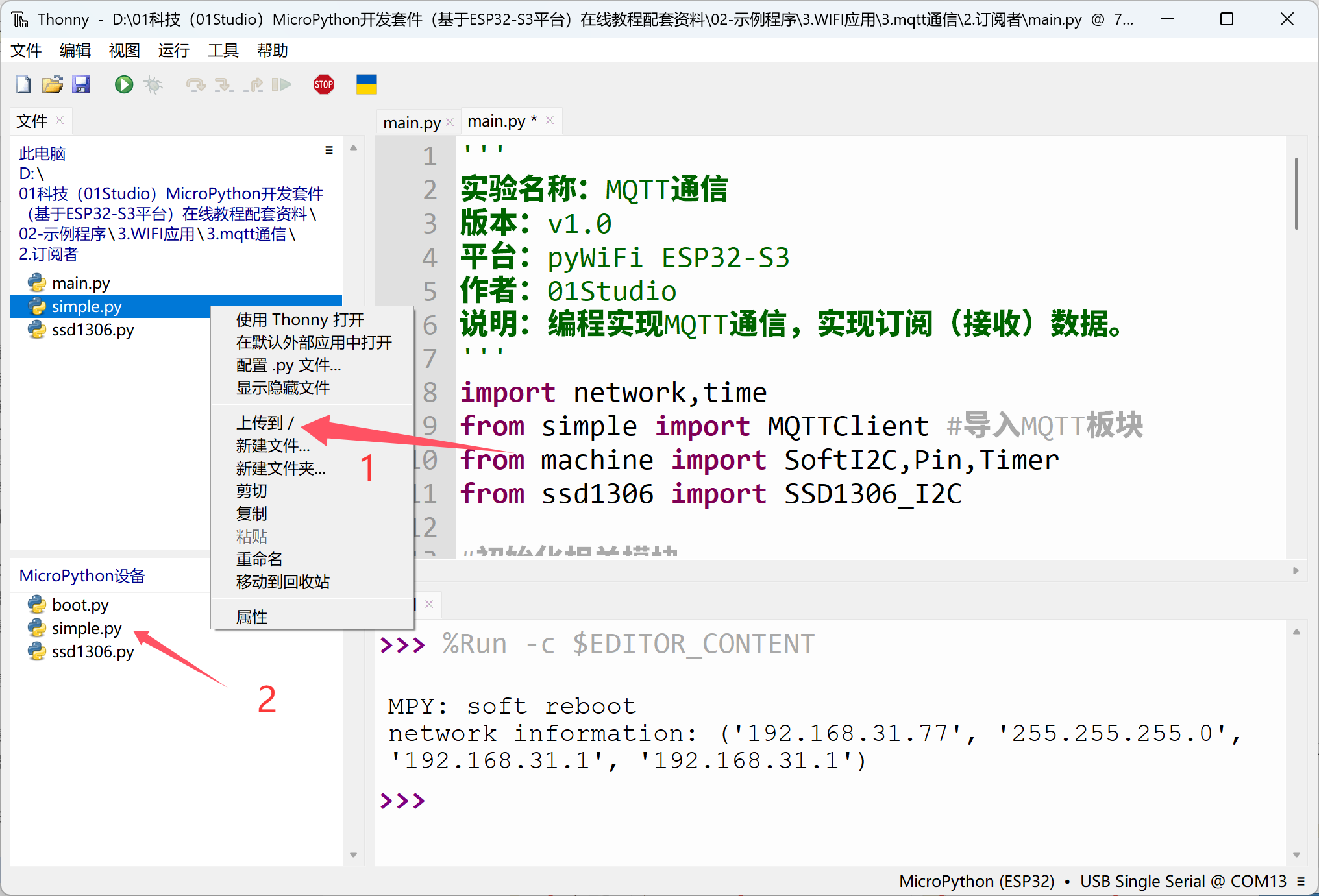
Task: Close the 文件 panel with its X
Action: 59,120
